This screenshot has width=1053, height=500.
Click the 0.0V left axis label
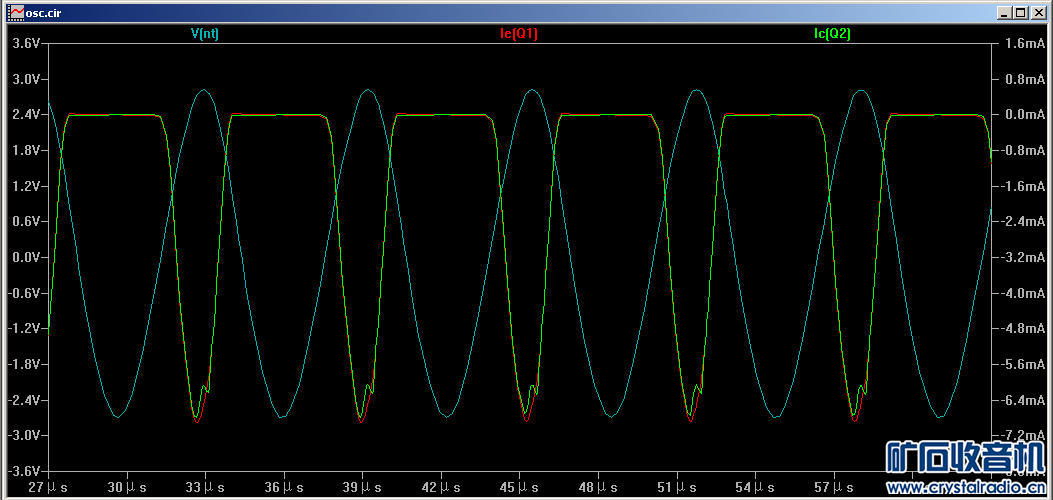[28, 258]
